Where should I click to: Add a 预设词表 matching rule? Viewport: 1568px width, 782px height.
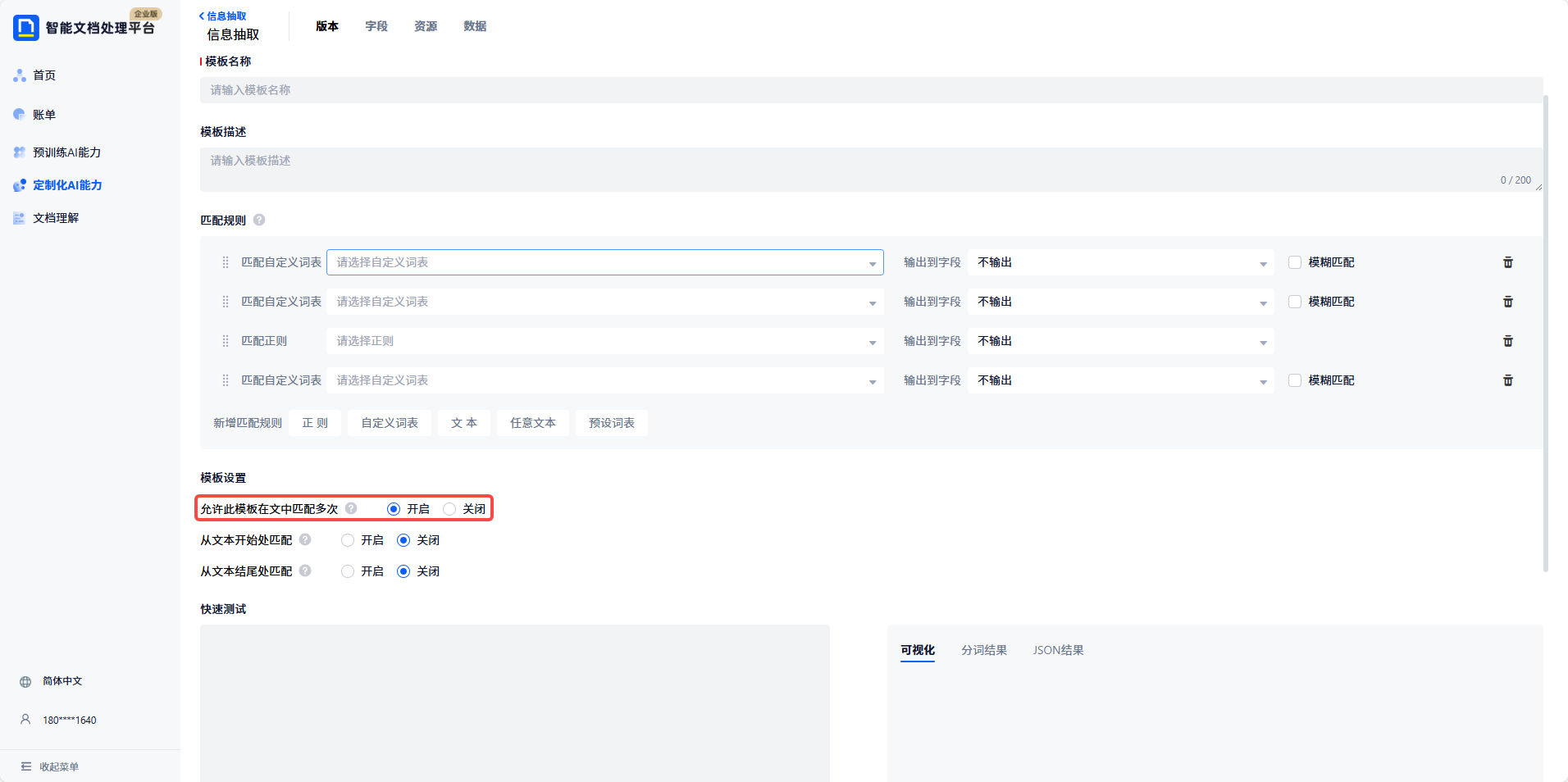point(612,423)
